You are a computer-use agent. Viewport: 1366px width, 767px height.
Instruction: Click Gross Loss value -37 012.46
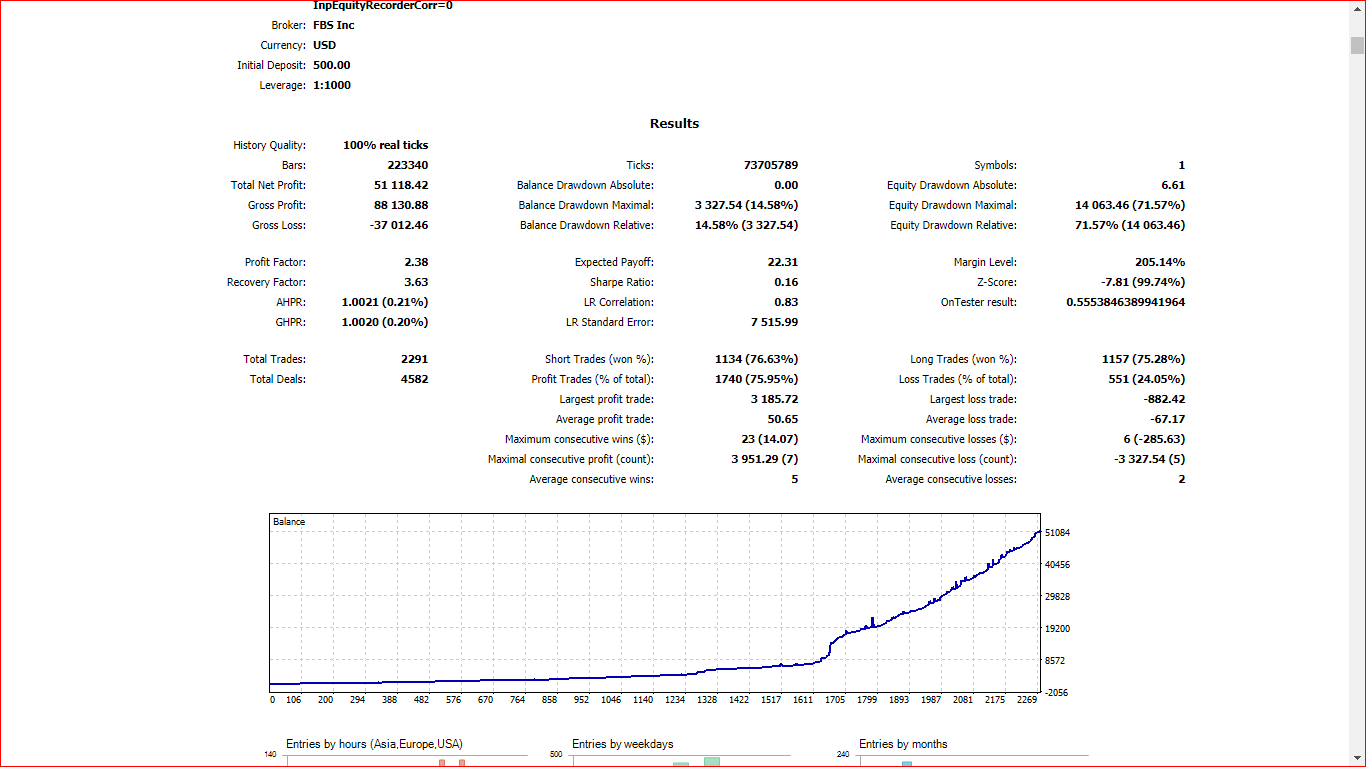(399, 225)
